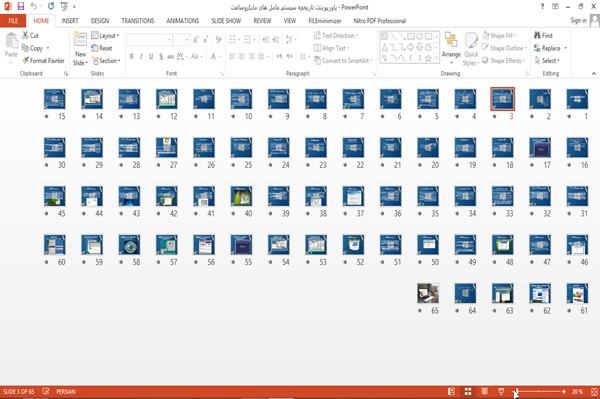
Task: Toggle Underline formatting
Action: click(x=151, y=57)
